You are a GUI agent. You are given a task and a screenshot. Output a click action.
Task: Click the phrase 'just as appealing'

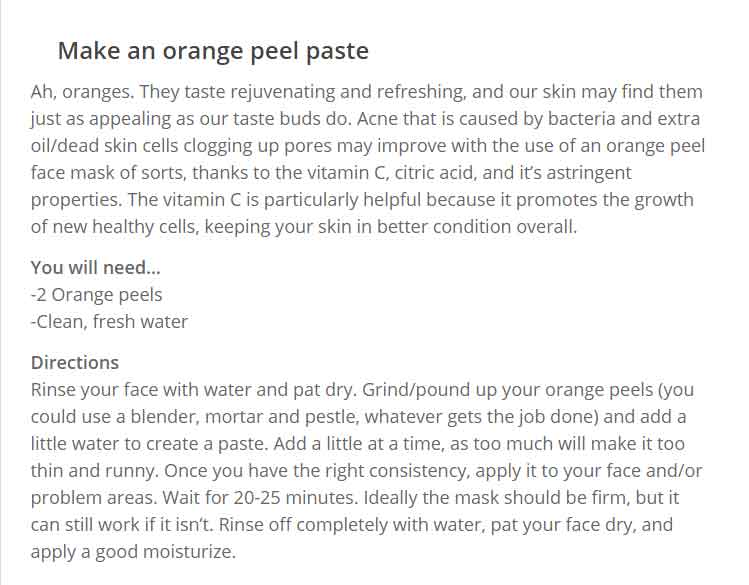click(100, 119)
